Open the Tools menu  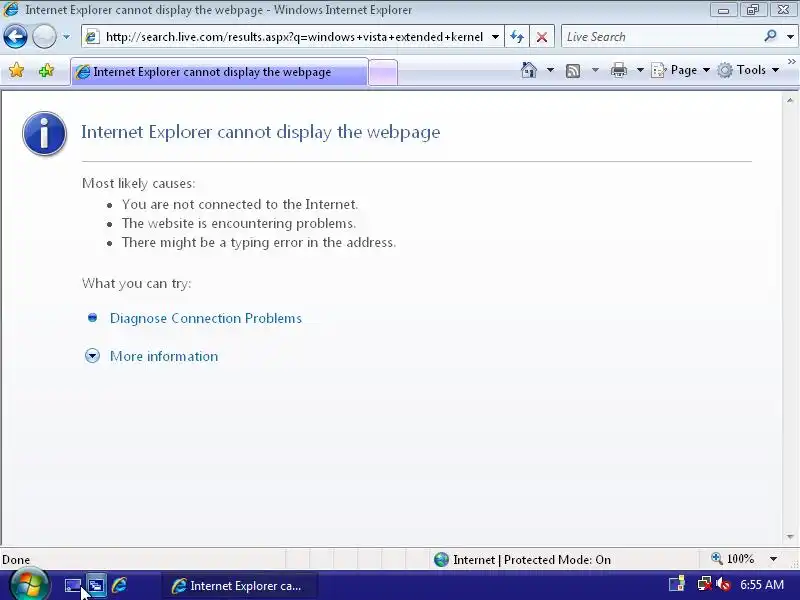pos(748,70)
